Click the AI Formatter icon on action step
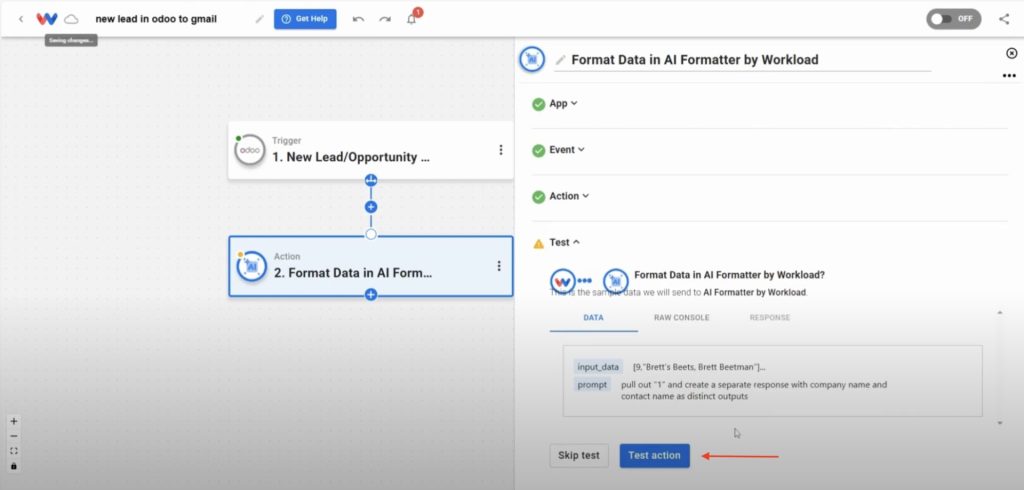Viewport: 1024px width, 490px height. click(251, 267)
